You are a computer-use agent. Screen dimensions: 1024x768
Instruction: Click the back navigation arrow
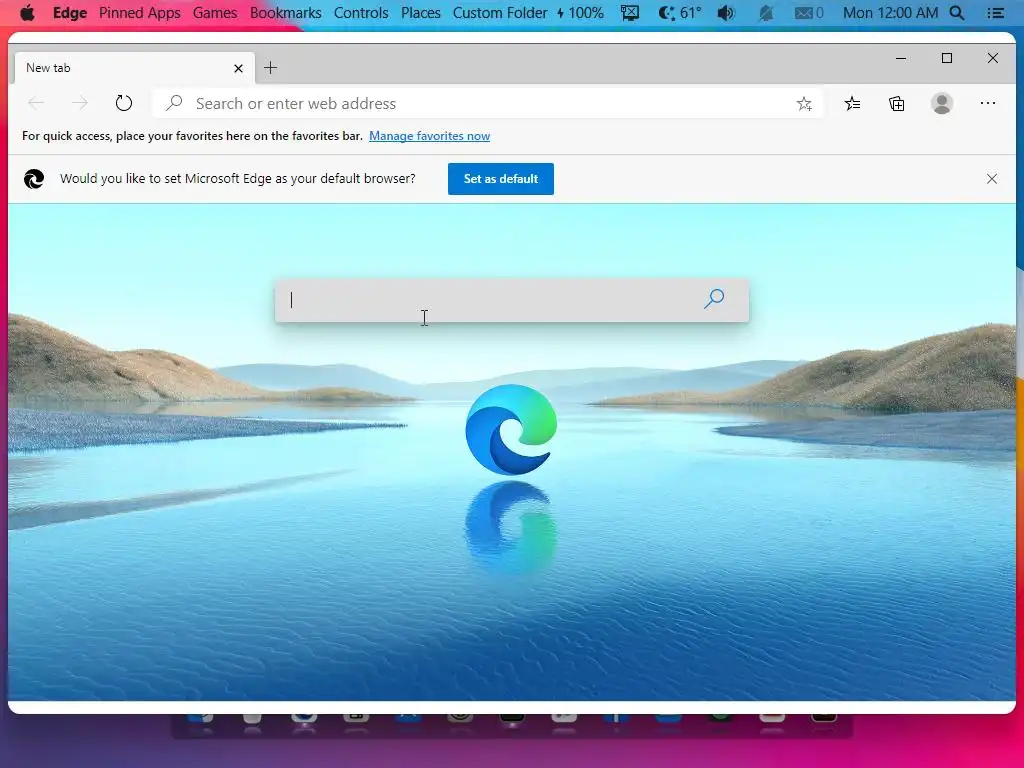click(x=36, y=103)
